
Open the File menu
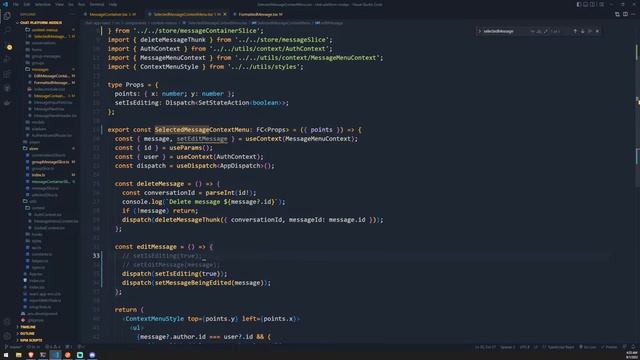pos(16,4)
